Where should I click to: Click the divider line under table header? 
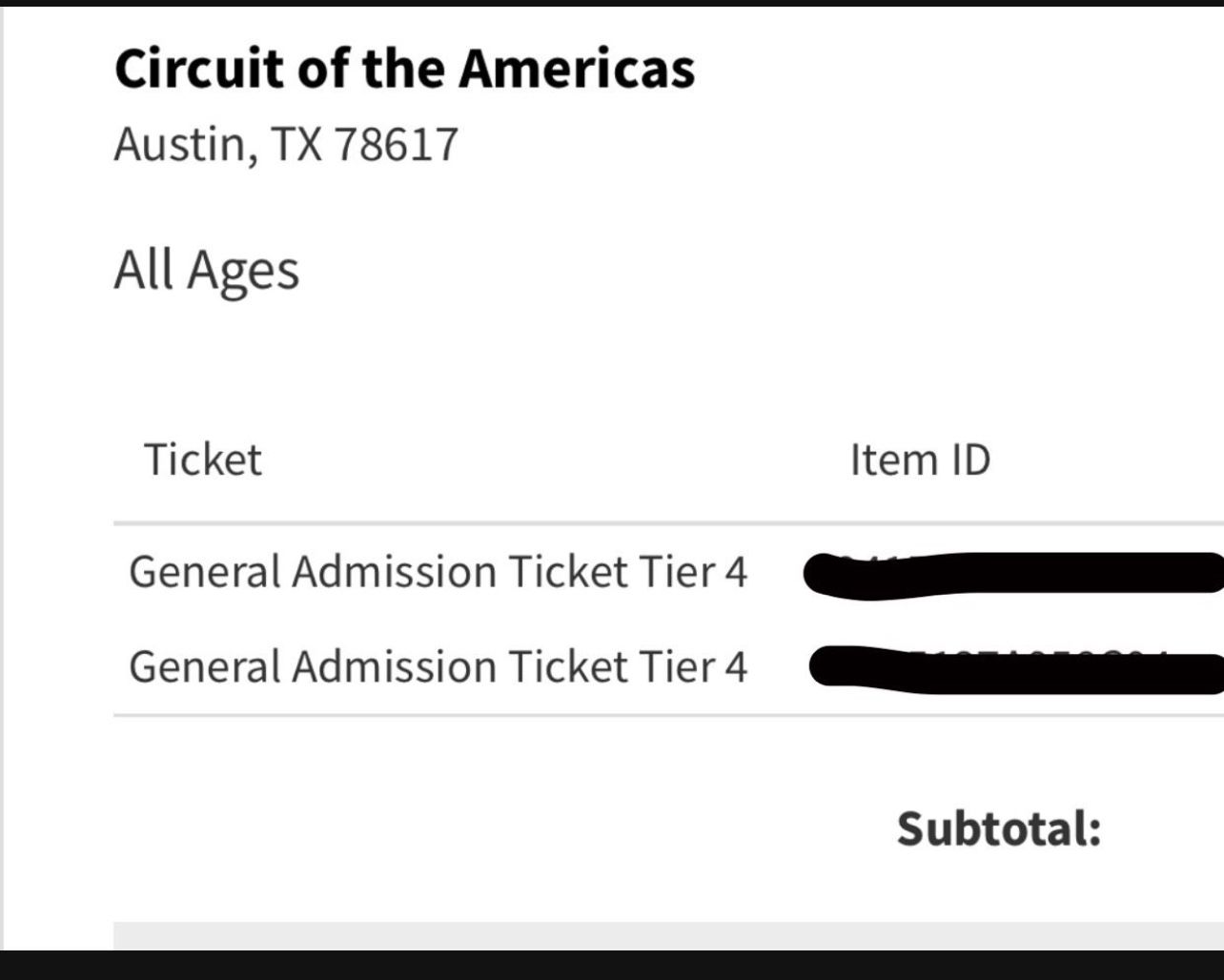point(667,523)
